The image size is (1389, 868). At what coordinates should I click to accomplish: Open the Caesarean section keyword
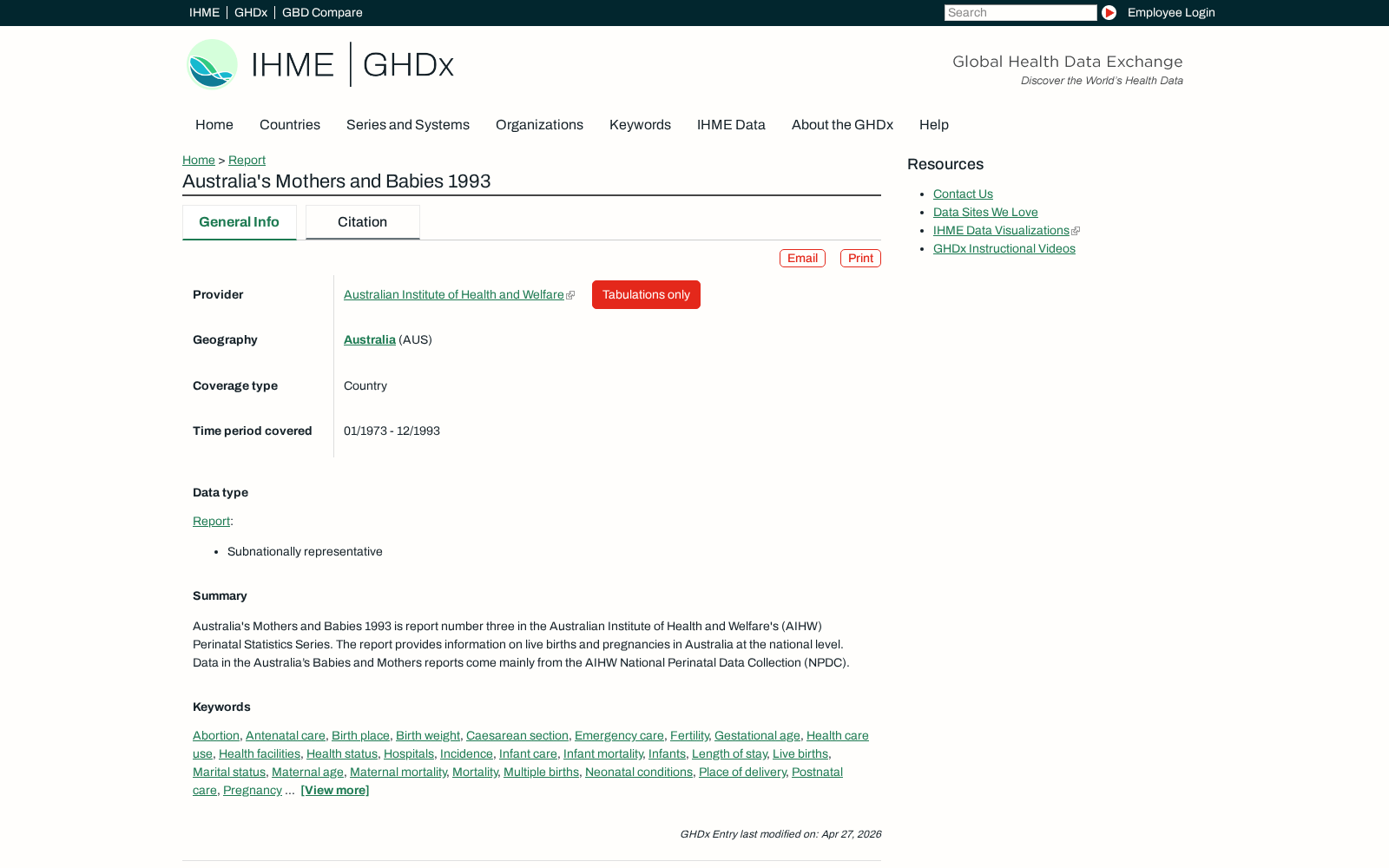tap(517, 735)
